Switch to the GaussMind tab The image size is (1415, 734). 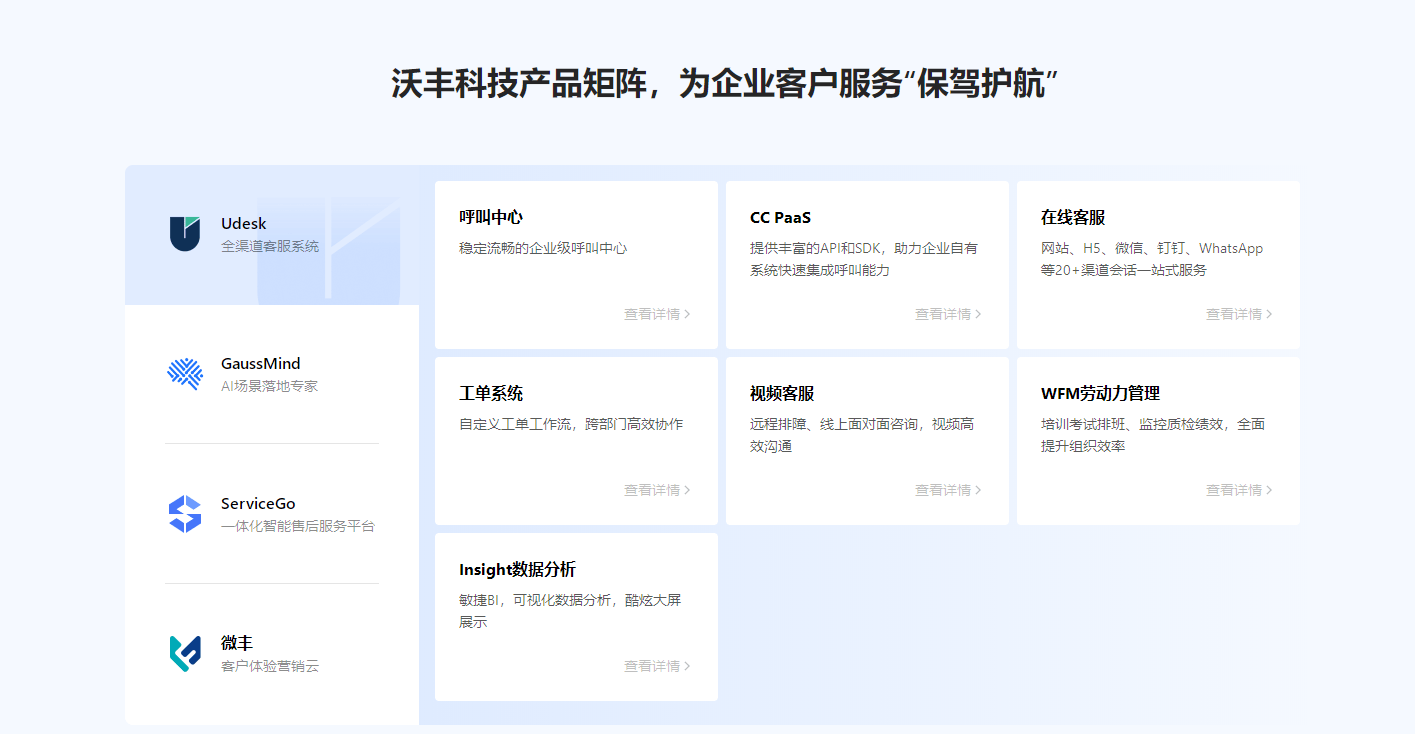pos(272,374)
